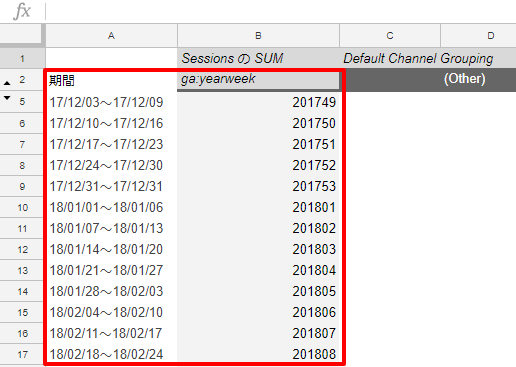Click cell '17/12/10～17/12/16'
Screen dimensions: 516x367
point(111,123)
